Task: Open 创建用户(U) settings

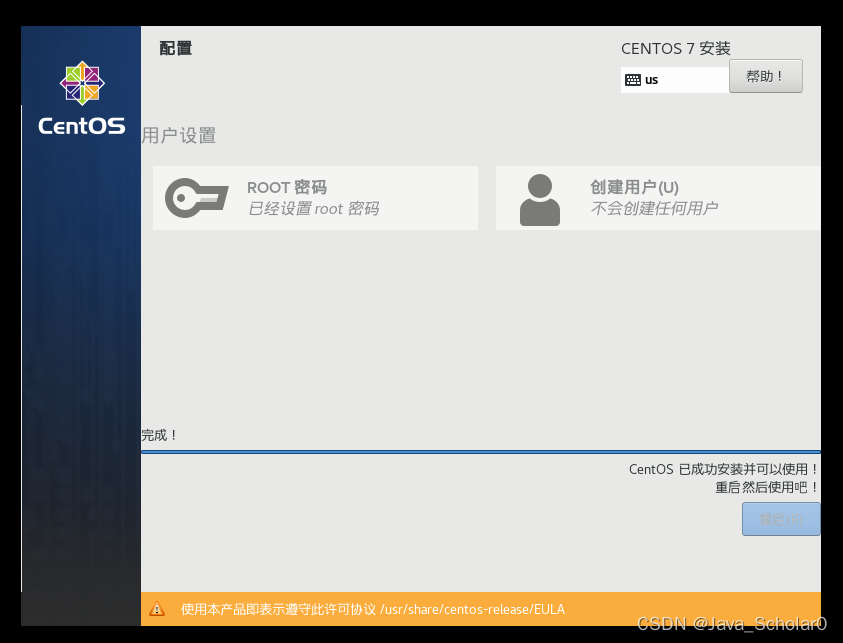Action: 658,198
